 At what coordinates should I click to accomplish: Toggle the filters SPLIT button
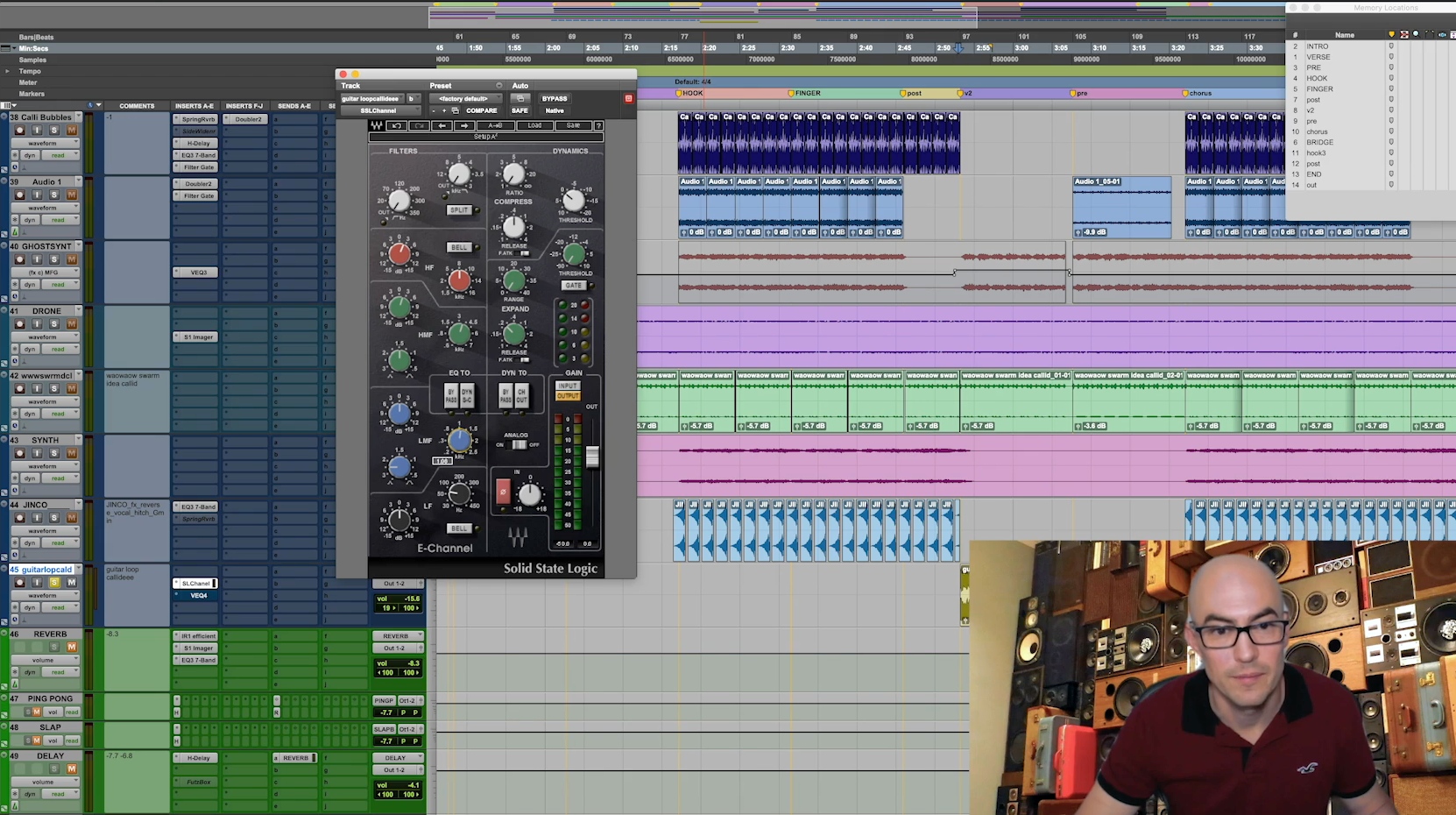coord(459,210)
